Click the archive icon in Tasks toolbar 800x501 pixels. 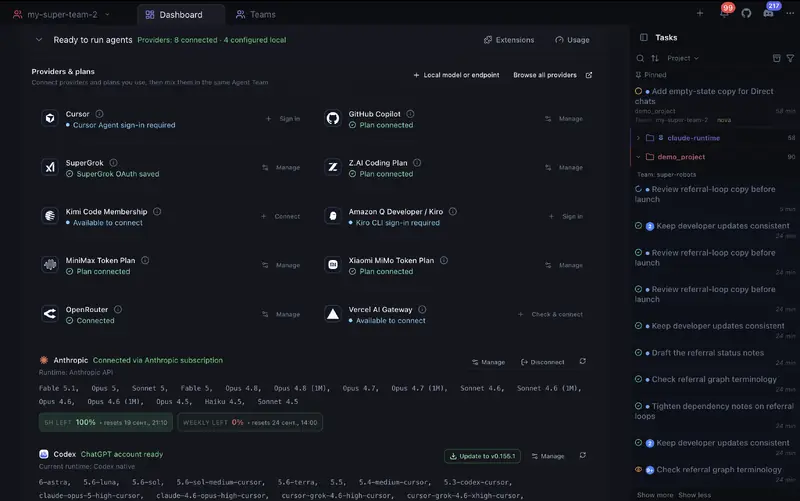pos(777,58)
